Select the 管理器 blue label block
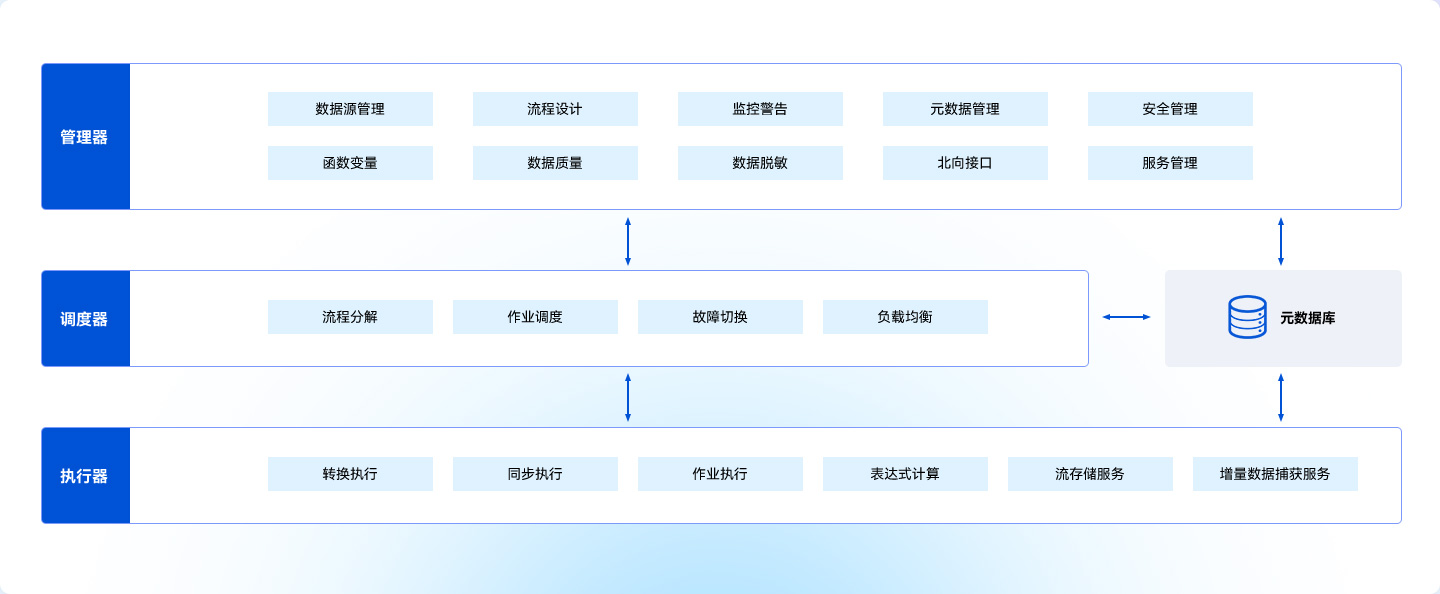The image size is (1440, 594). [x=85, y=137]
